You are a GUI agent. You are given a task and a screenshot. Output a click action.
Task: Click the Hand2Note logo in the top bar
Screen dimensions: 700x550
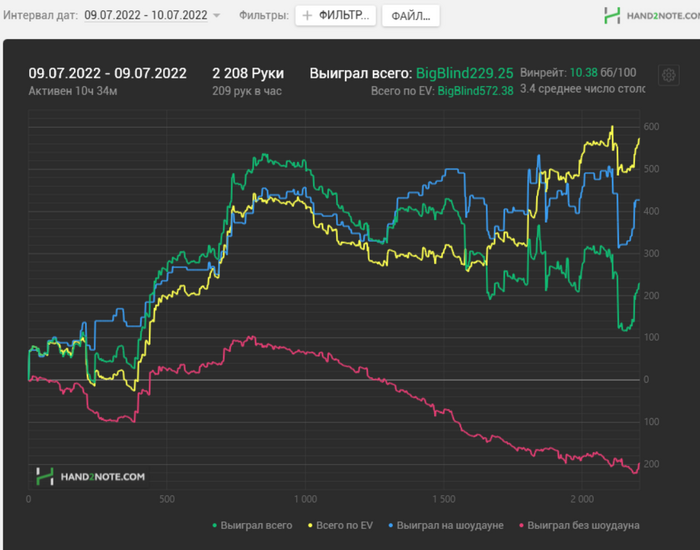pyautogui.click(x=652, y=16)
